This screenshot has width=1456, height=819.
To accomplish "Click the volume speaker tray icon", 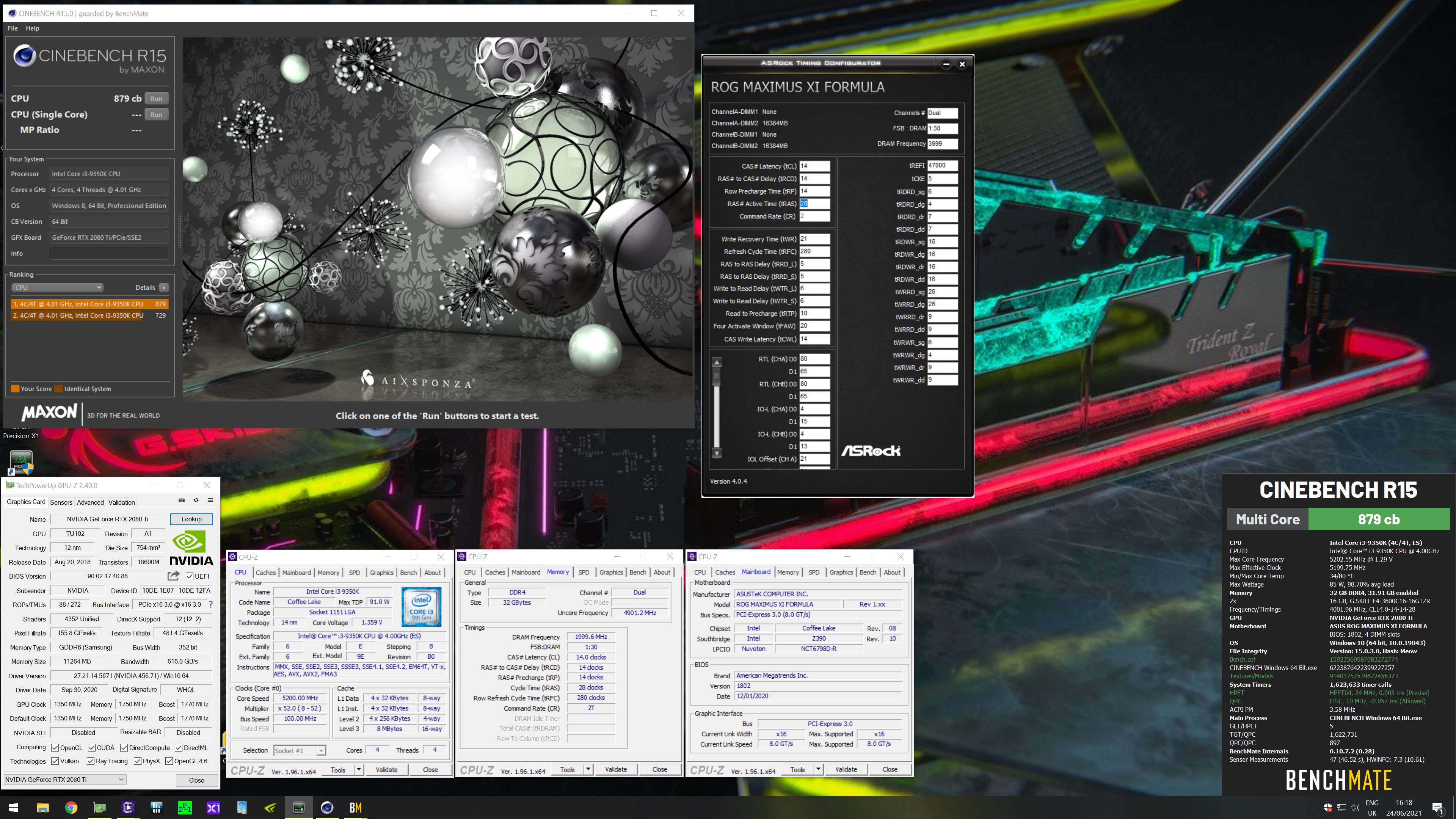I will [x=1355, y=808].
